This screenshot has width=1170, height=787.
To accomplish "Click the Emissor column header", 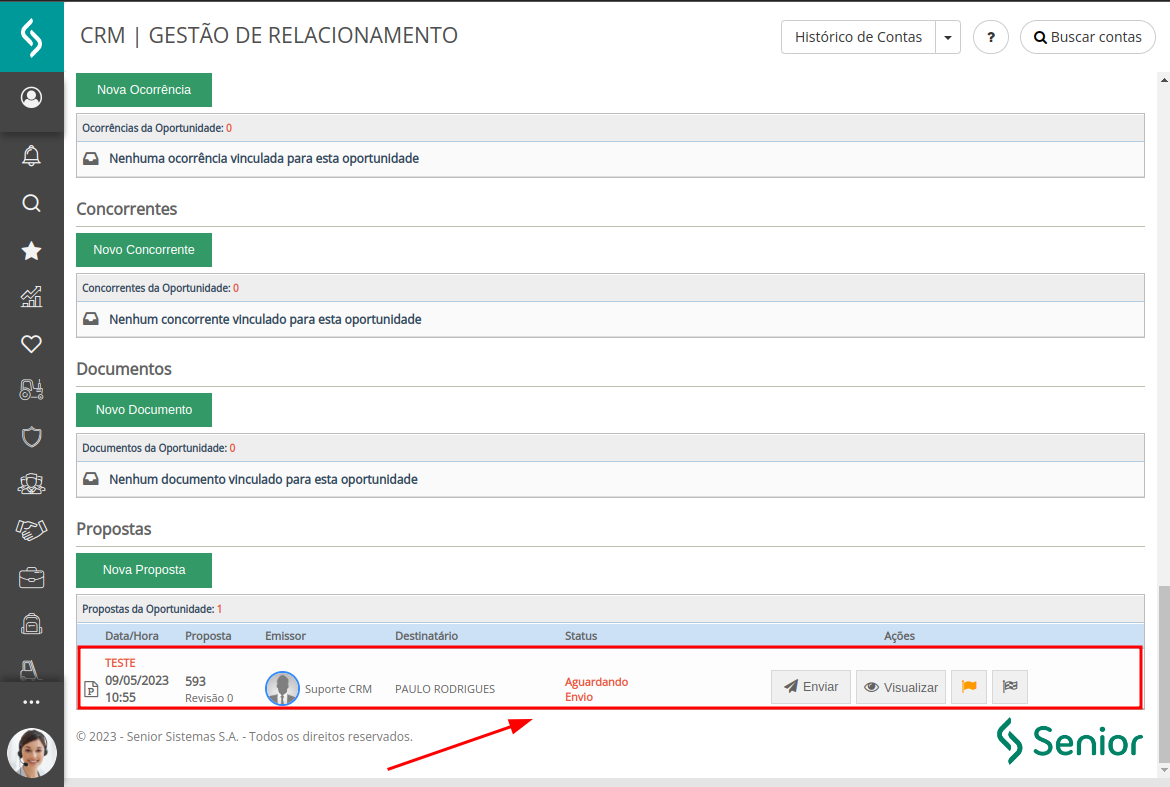I will 285,636.
